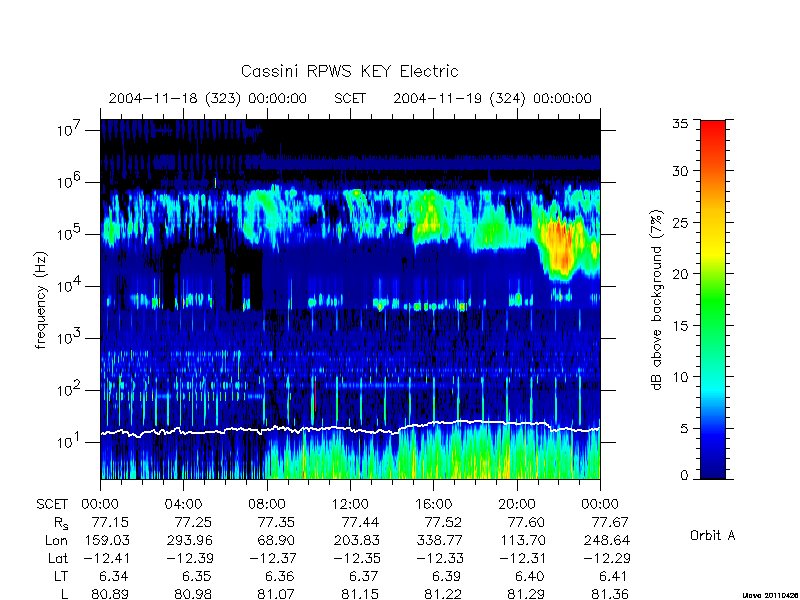Image resolution: width=800 pixels, height=600 pixels.
Task: Click the intense red emission near 22:00
Action: [560, 245]
